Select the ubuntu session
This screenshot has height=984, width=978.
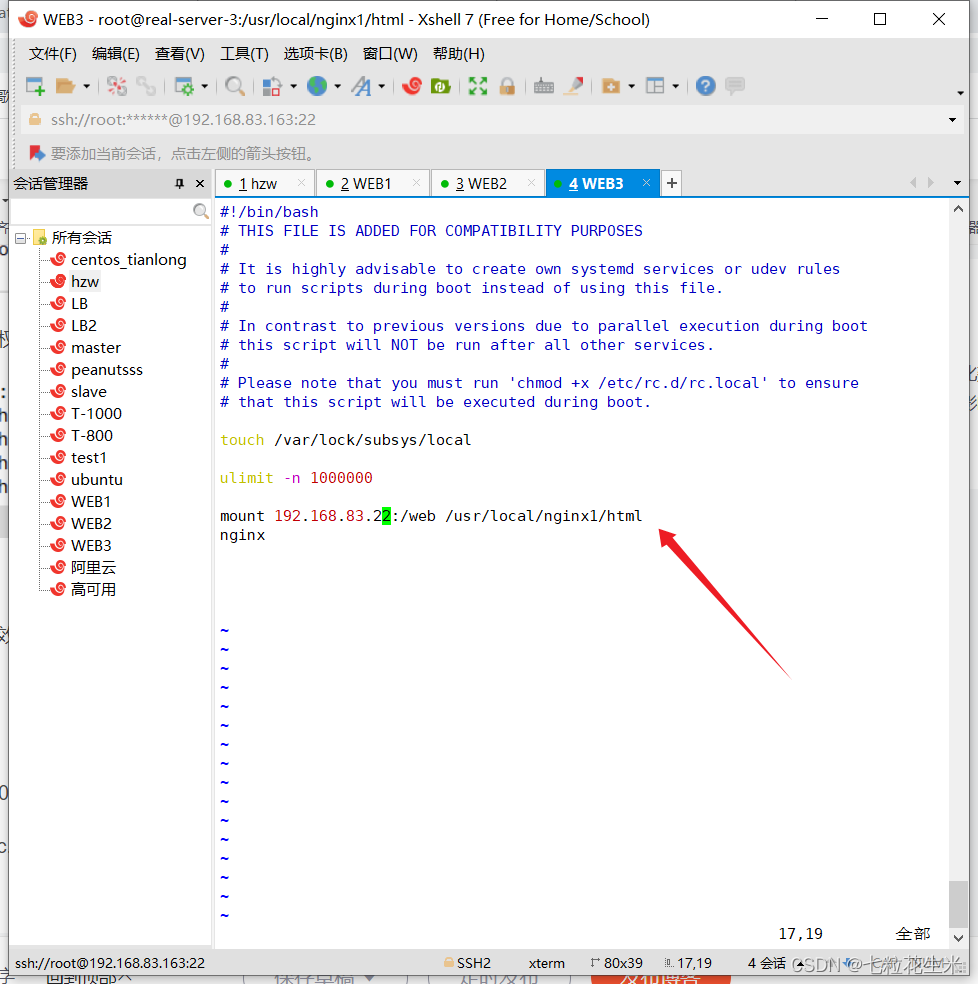point(97,479)
